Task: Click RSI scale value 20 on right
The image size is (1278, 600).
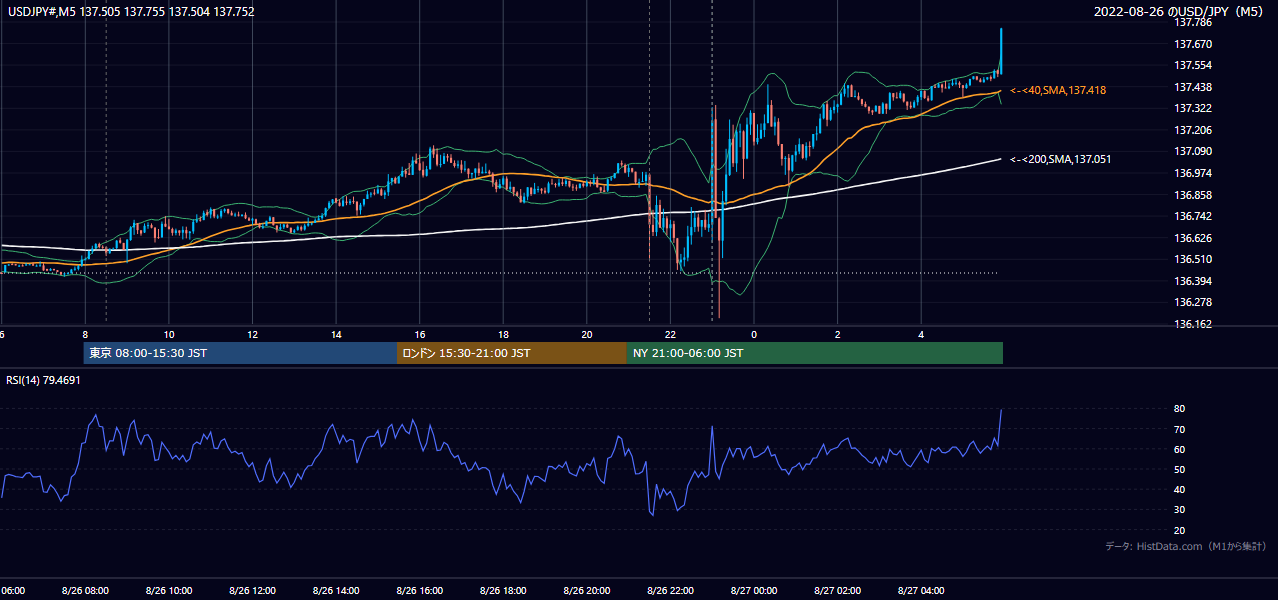Action: pyautogui.click(x=1180, y=530)
